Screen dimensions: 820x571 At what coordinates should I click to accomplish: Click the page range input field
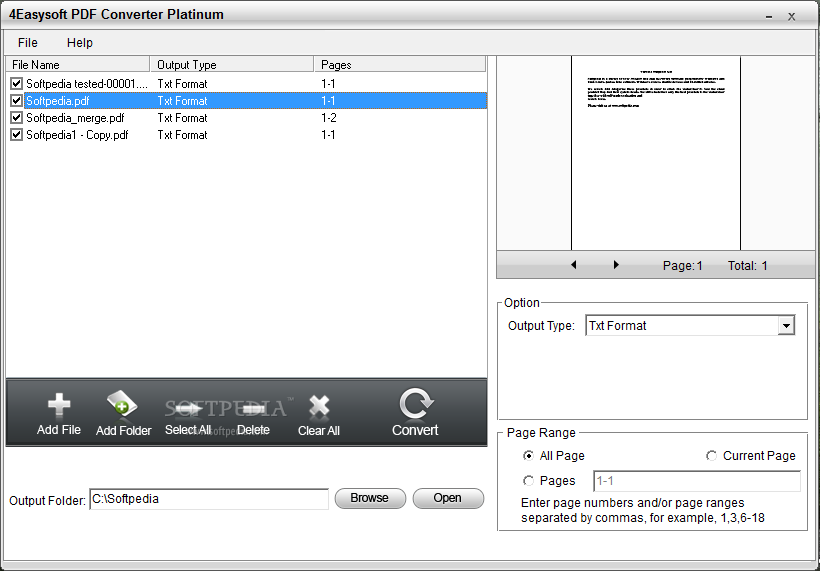point(697,481)
